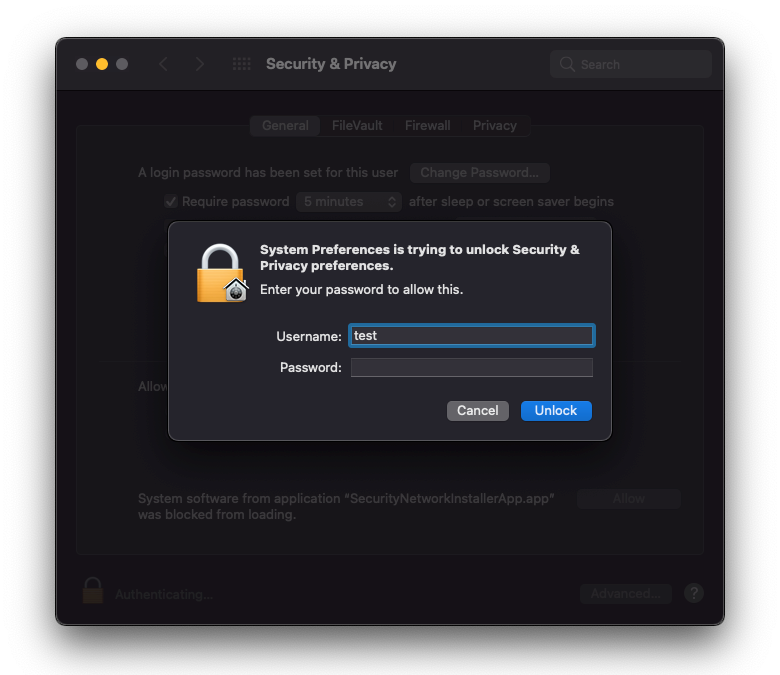
Task: Click the Change Password button
Action: 479,173
